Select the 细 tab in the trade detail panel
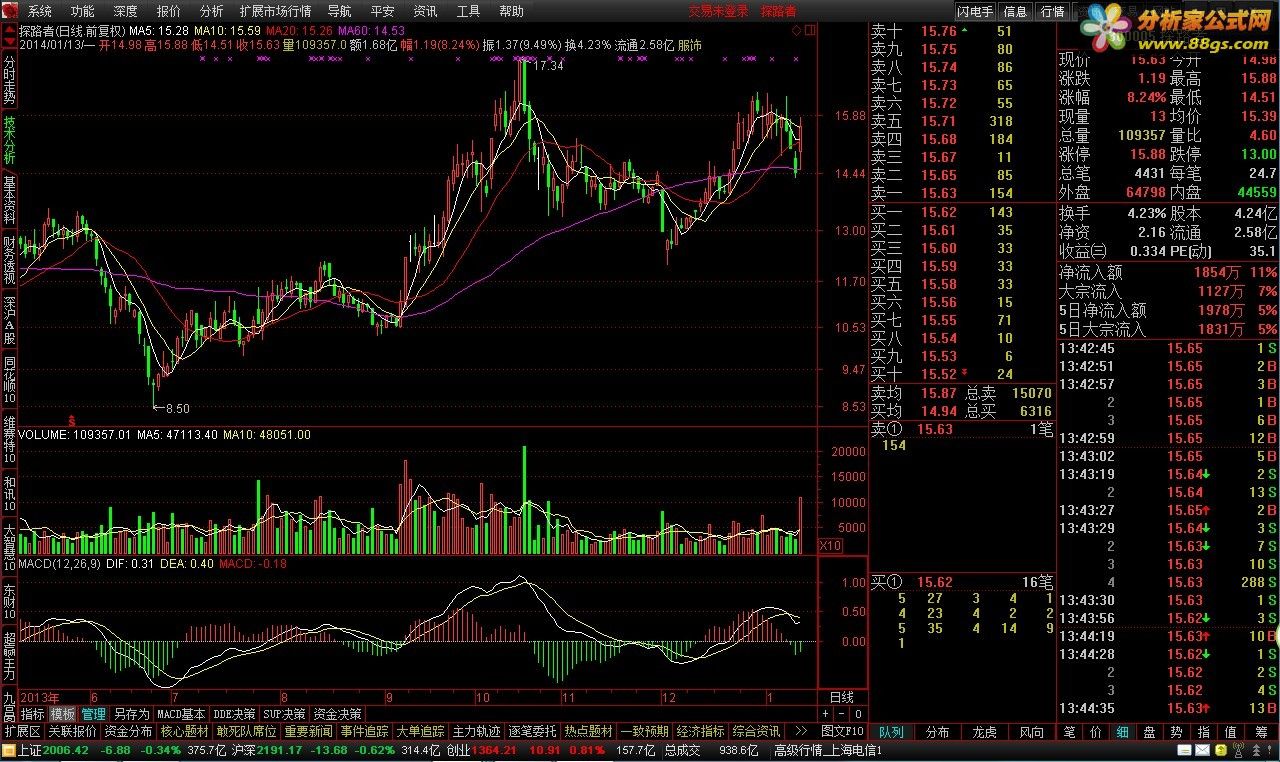Viewport: 1280px width, 762px height. pos(1122,732)
